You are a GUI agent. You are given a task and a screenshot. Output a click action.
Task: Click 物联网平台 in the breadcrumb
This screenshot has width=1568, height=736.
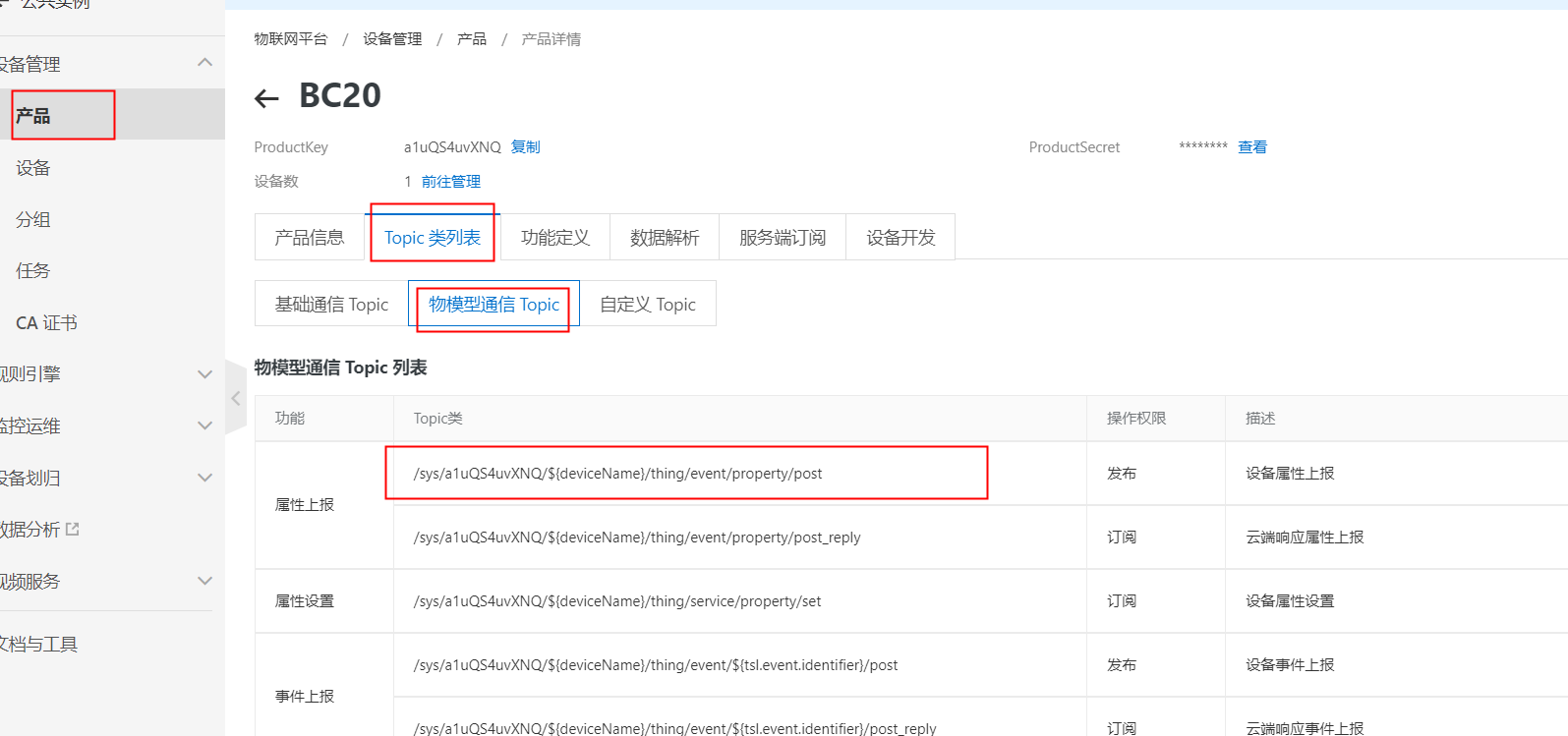coord(291,39)
